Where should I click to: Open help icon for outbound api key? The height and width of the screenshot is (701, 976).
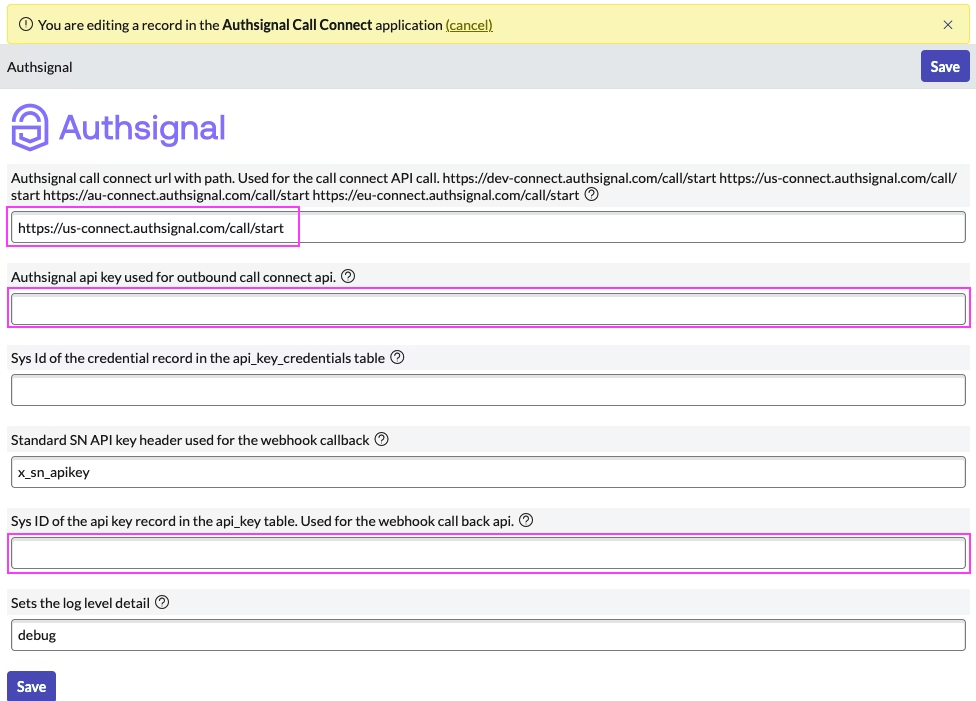pos(349,276)
